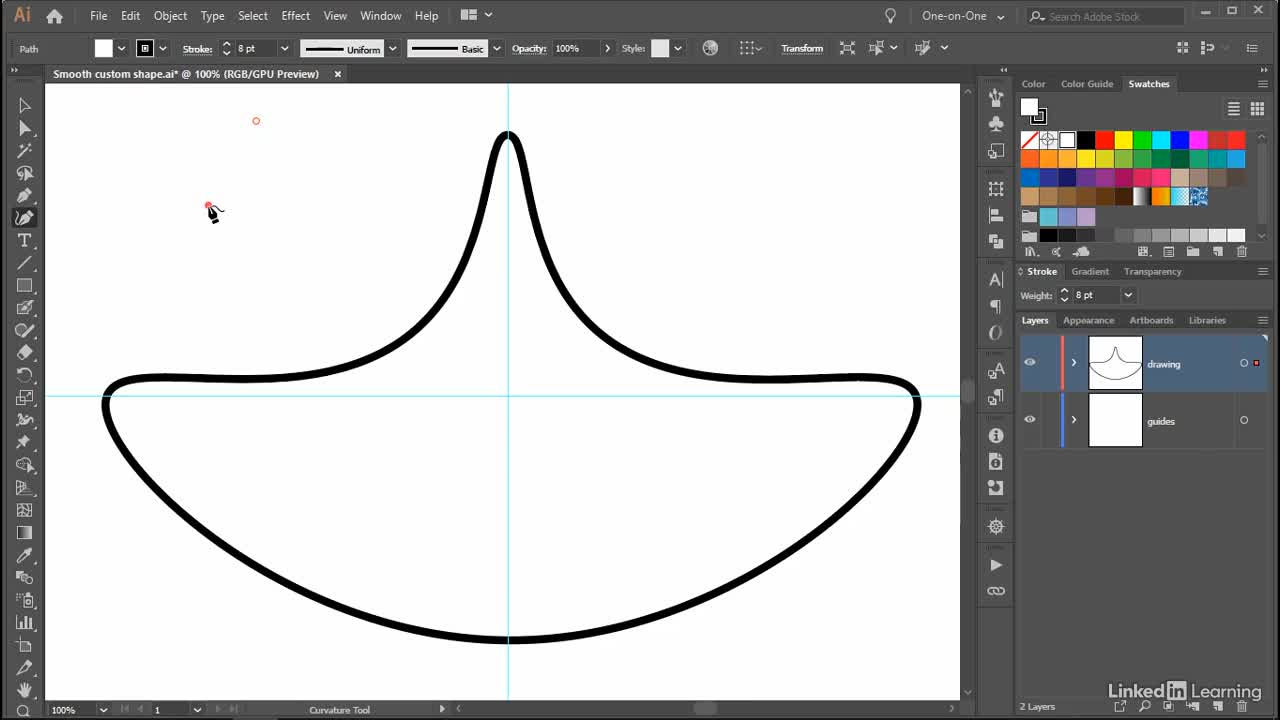The width and height of the screenshot is (1280, 720).
Task: Select the black color swatch
Action: 1086,140
